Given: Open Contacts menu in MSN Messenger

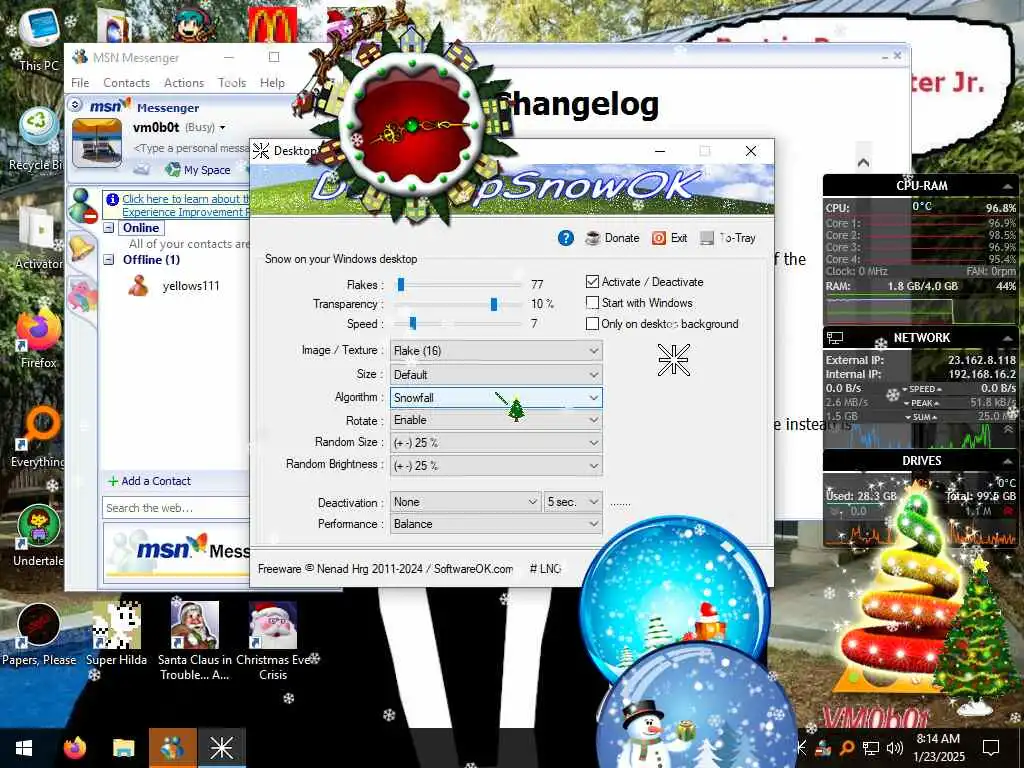Looking at the screenshot, I should coord(126,83).
